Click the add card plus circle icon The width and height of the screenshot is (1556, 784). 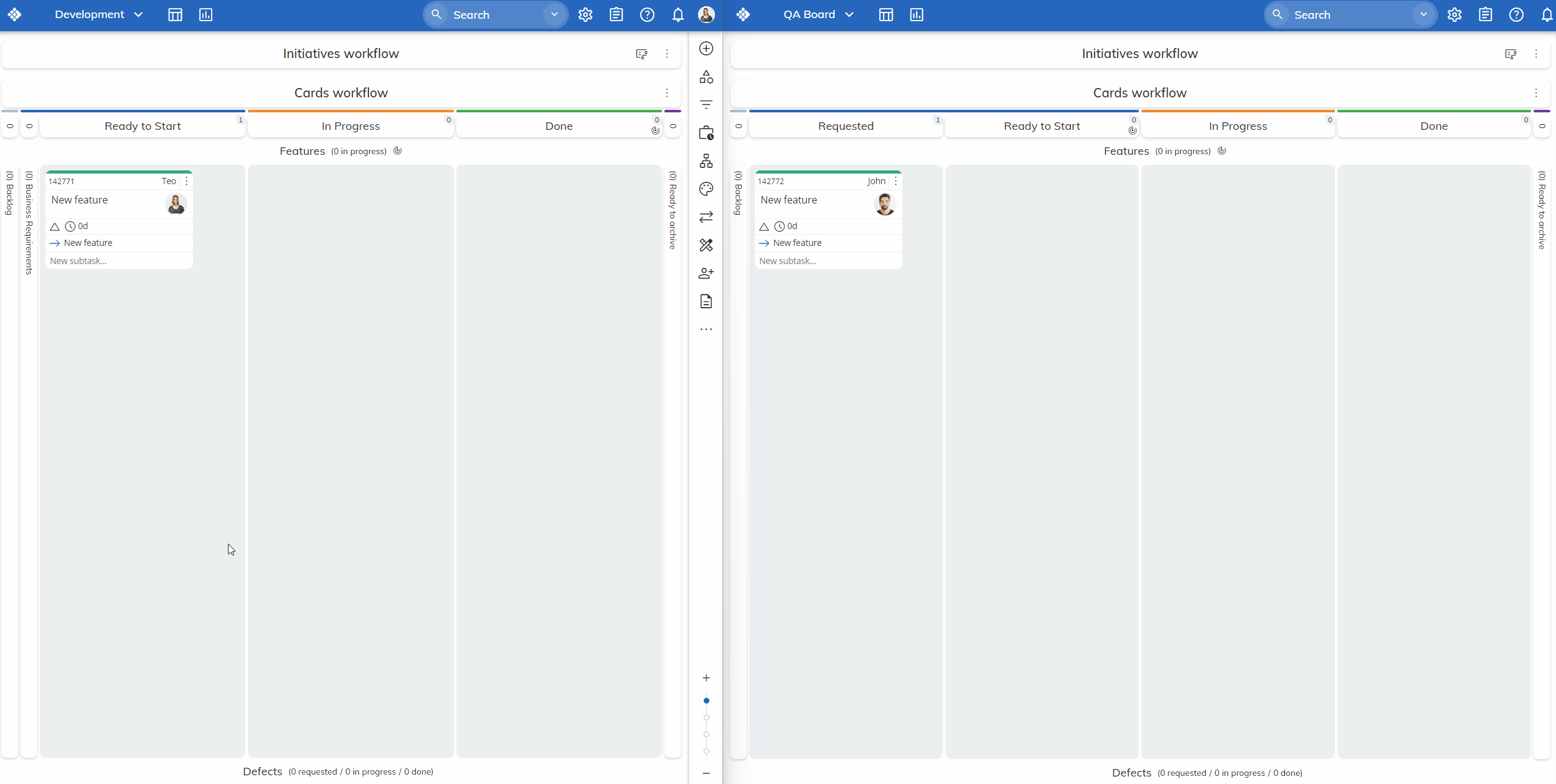pyautogui.click(x=706, y=49)
